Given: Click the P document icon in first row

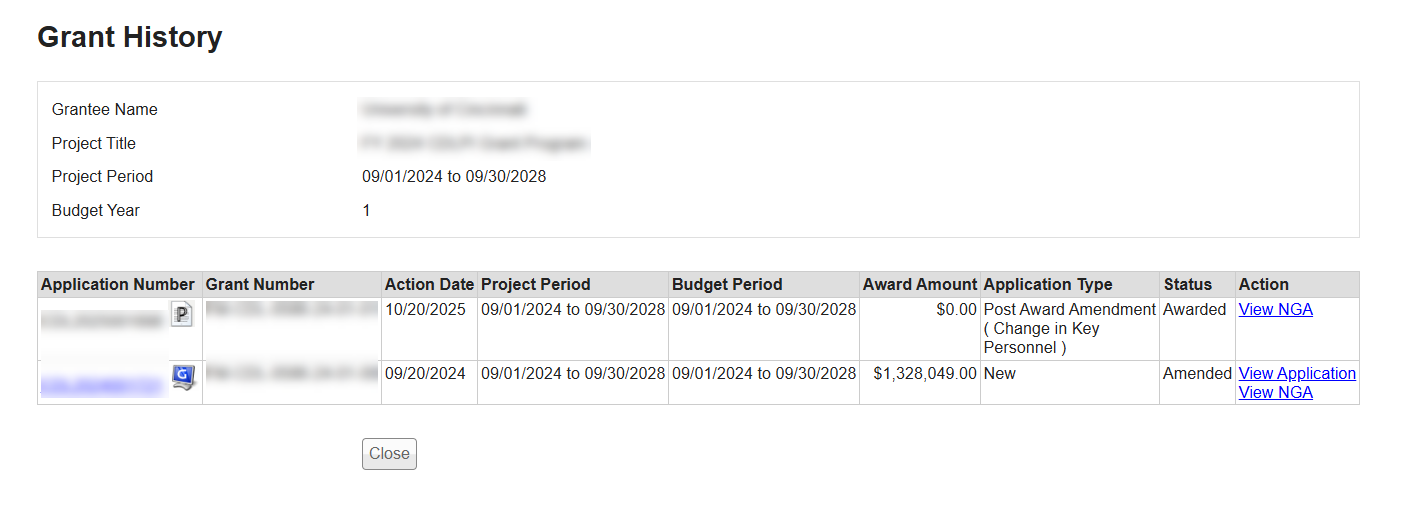Looking at the screenshot, I should pos(181,315).
